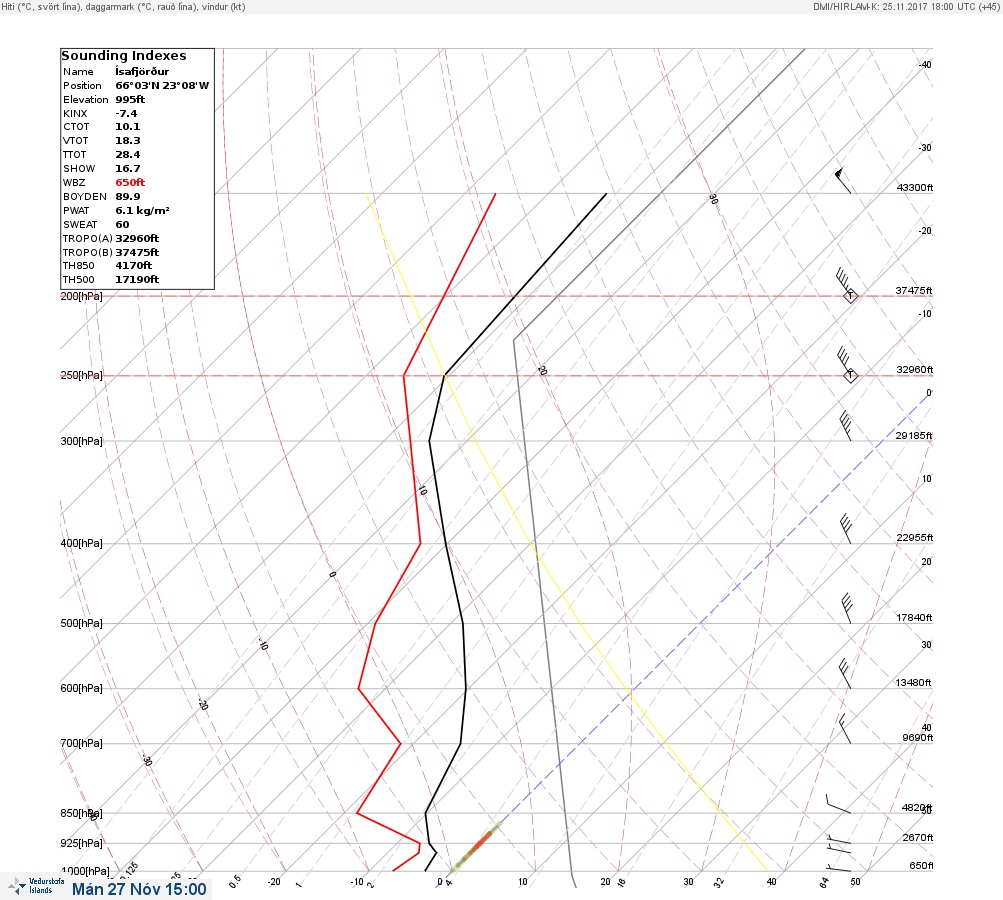Click '32960ft' altitude label on chart right edge

tap(915, 370)
